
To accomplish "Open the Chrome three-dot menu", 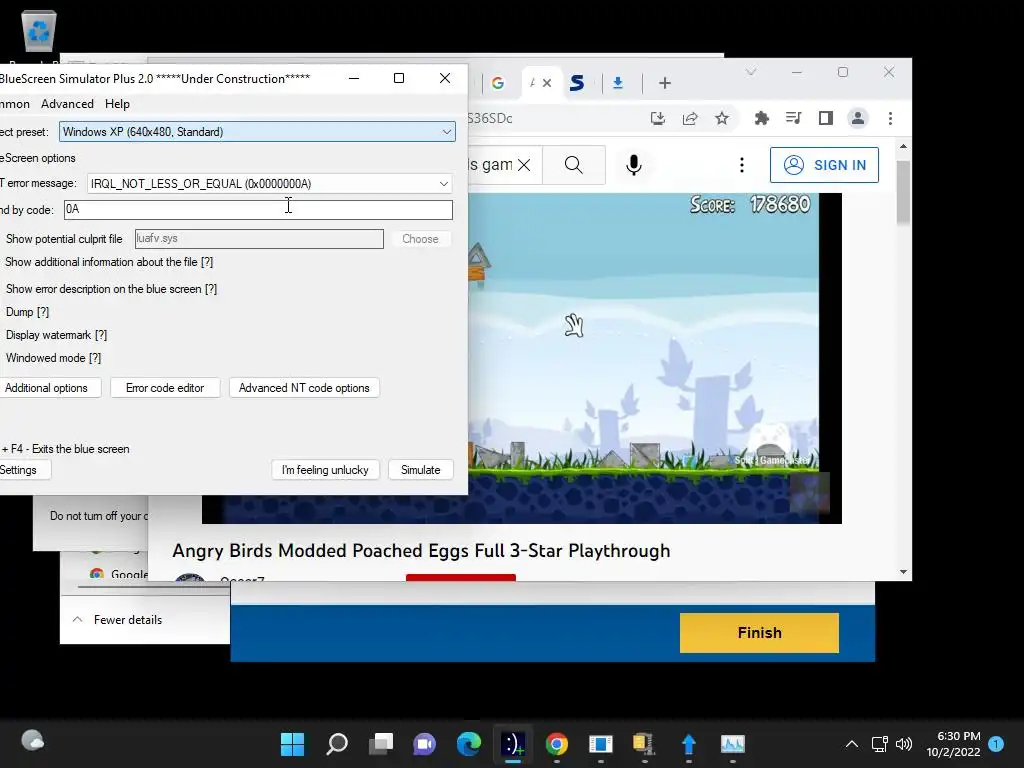I will coord(890,118).
